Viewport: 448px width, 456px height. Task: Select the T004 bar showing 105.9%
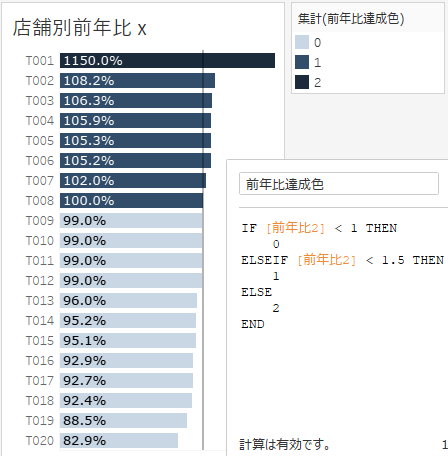pos(135,121)
